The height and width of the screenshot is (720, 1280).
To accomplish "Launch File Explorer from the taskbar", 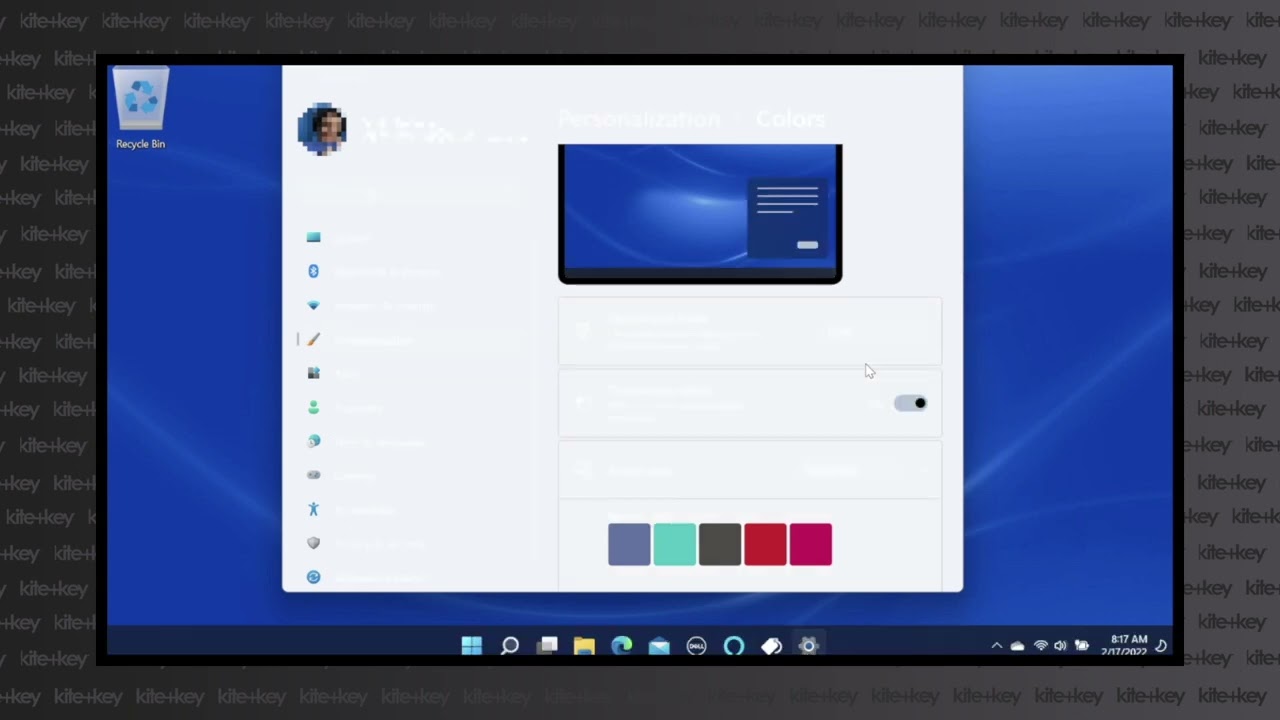I will (x=584, y=646).
